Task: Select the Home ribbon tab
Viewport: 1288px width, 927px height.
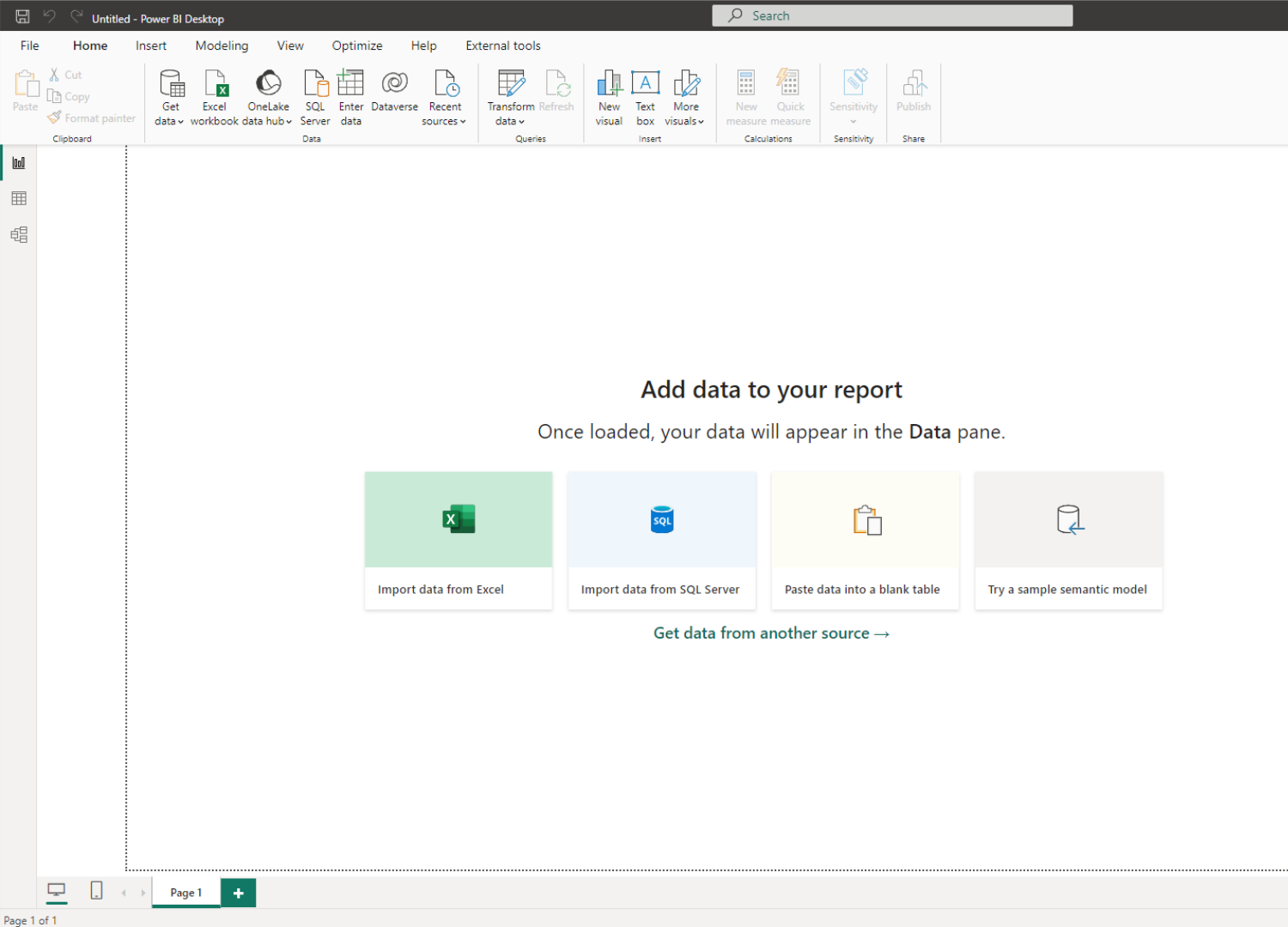Action: tap(90, 45)
